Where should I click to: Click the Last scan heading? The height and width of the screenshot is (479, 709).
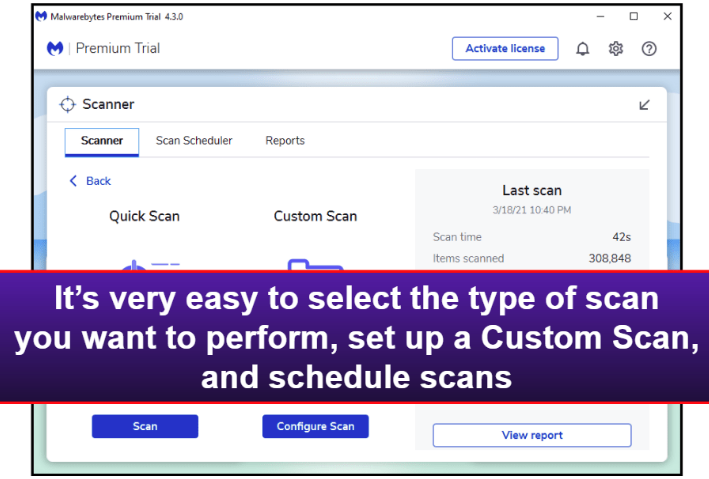(x=532, y=190)
